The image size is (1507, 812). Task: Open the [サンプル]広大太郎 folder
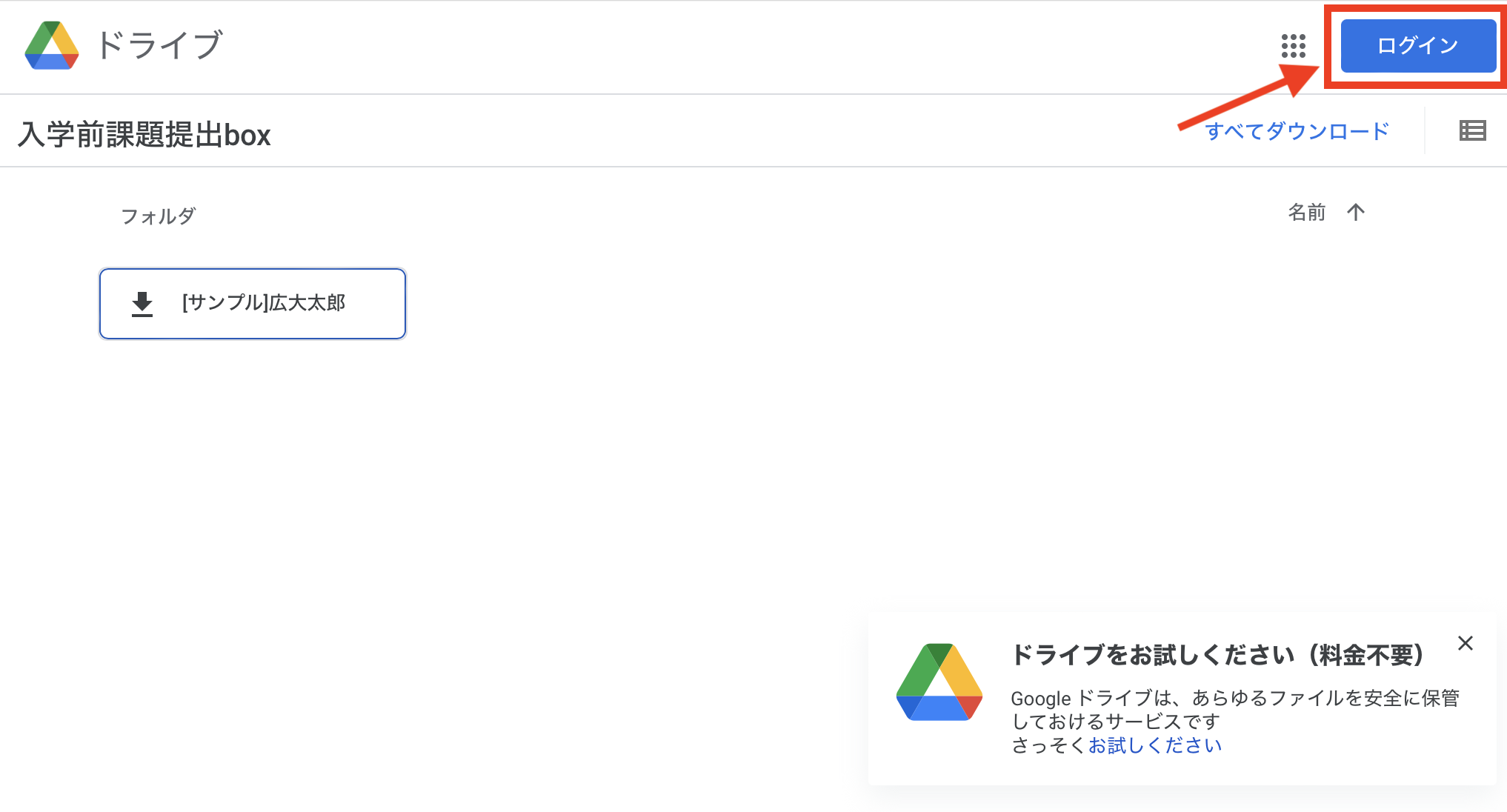[x=253, y=304]
